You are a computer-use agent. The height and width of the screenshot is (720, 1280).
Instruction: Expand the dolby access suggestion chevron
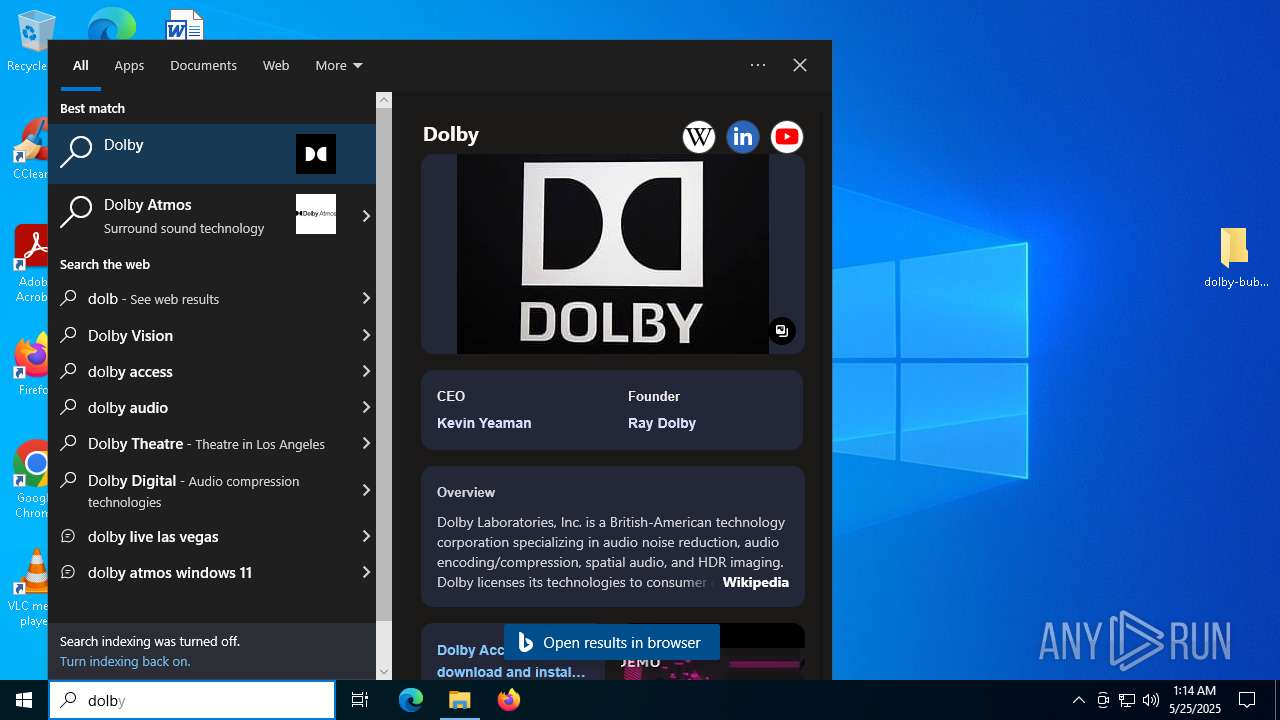(x=366, y=371)
